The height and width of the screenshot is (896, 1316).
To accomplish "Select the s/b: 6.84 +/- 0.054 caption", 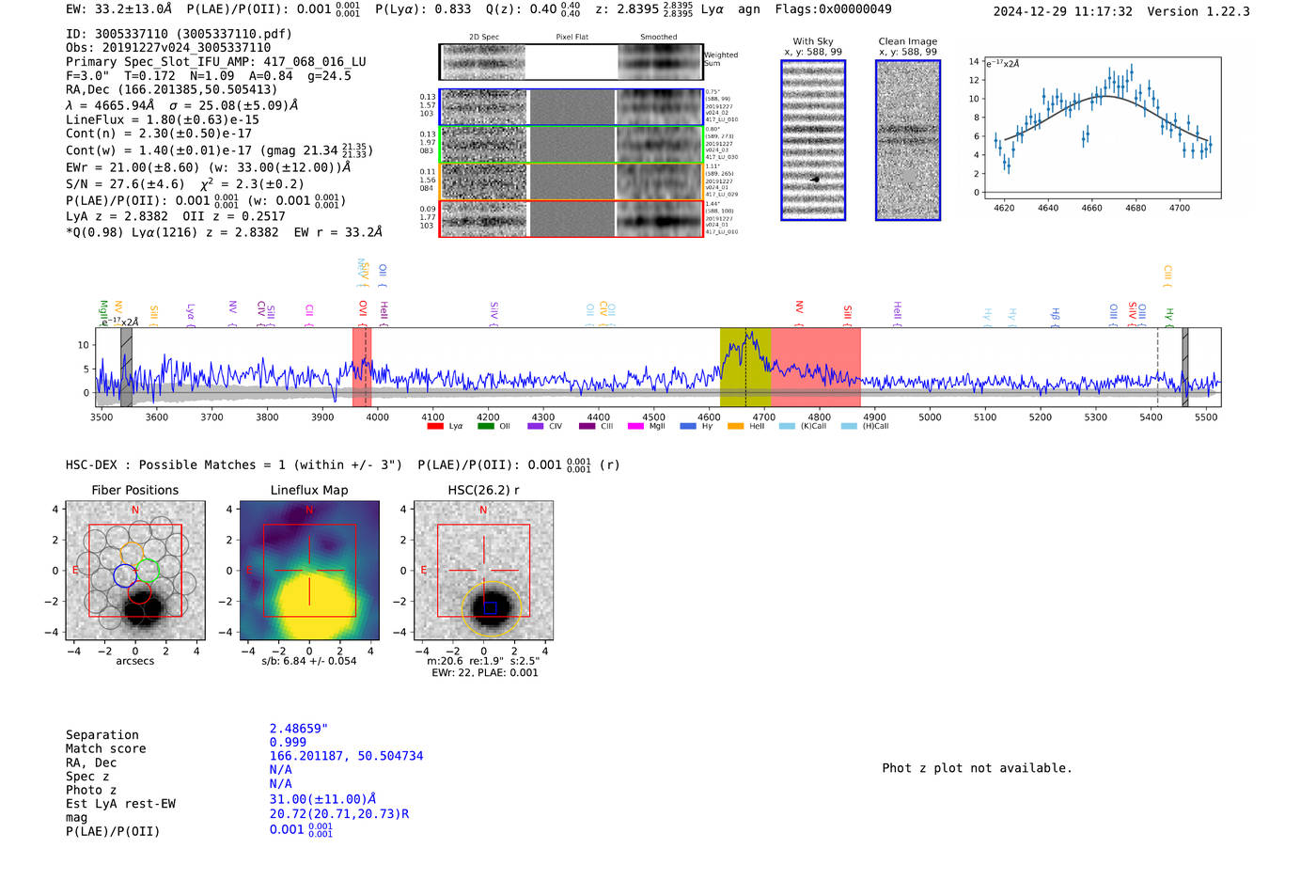I will (309, 661).
